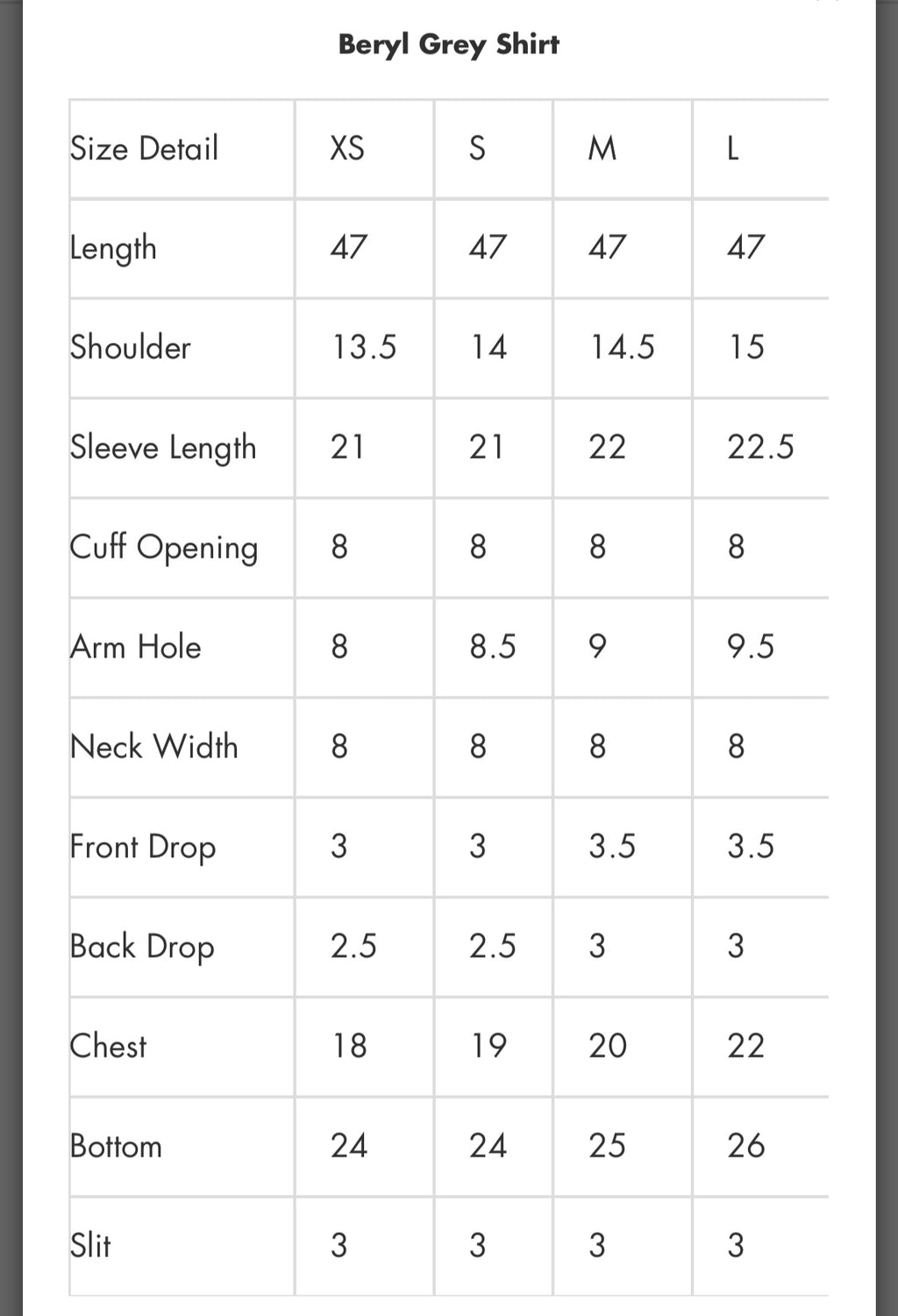The height and width of the screenshot is (1316, 898).
Task: Select the 13.5 shoulder value for XS
Action: point(364,347)
